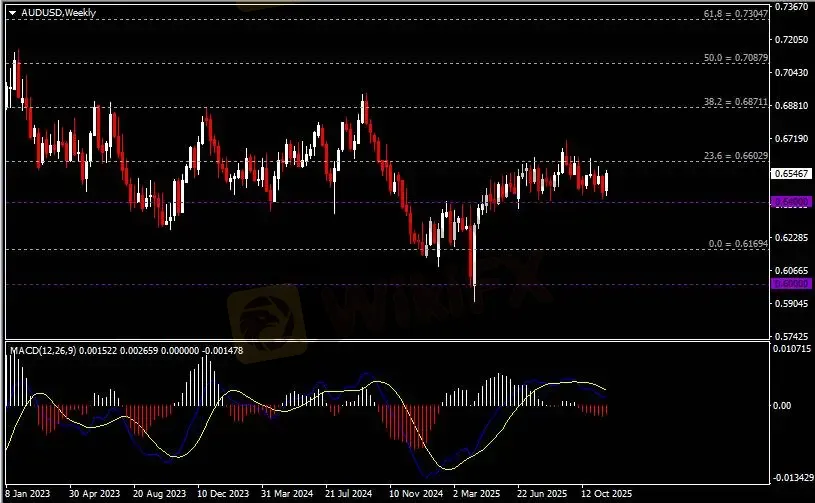
Task: Click the 0.57425 price axis label
Action: 791,337
